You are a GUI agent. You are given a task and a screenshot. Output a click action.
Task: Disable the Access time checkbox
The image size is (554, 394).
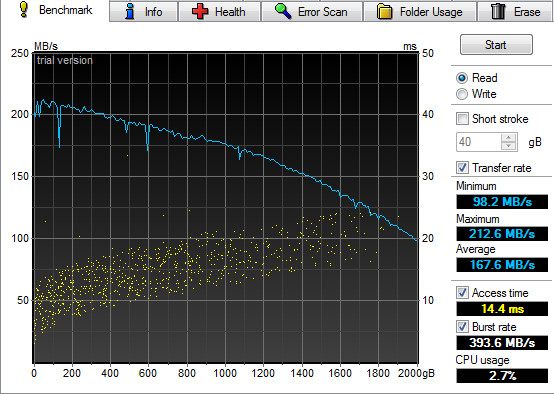(462, 293)
